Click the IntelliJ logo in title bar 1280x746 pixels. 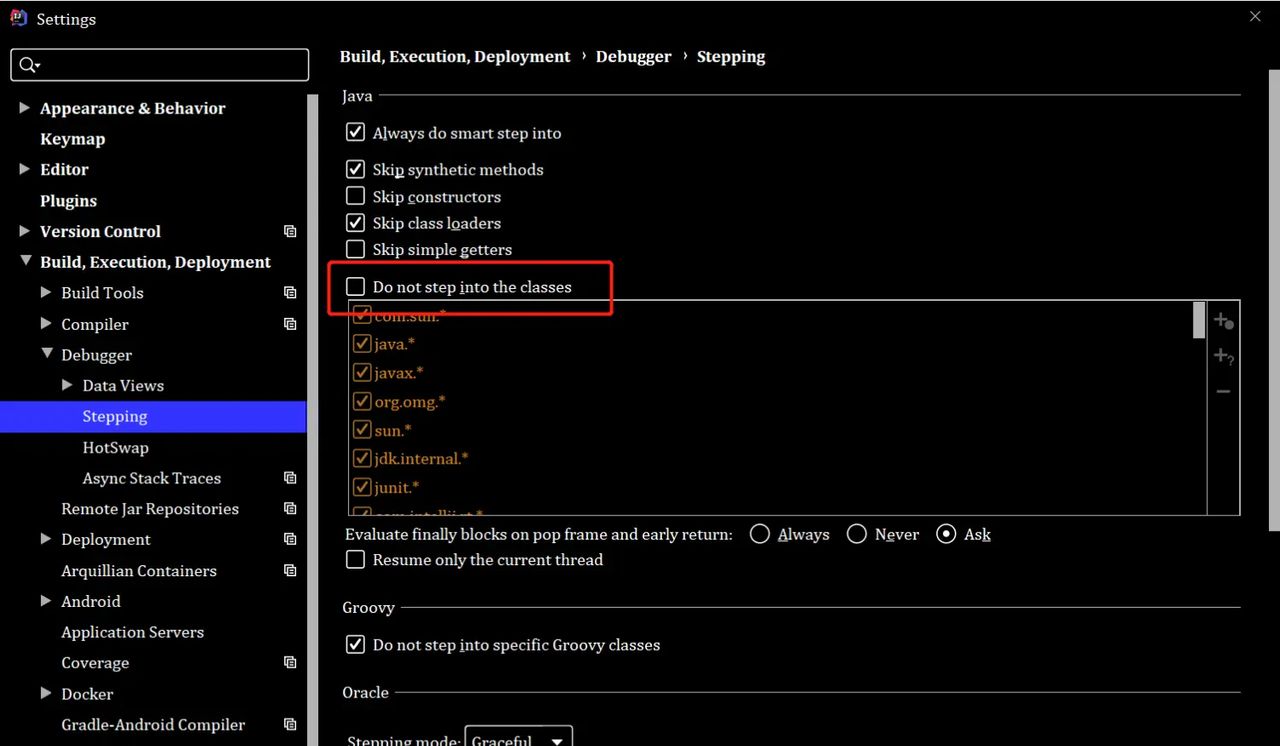[x=18, y=18]
